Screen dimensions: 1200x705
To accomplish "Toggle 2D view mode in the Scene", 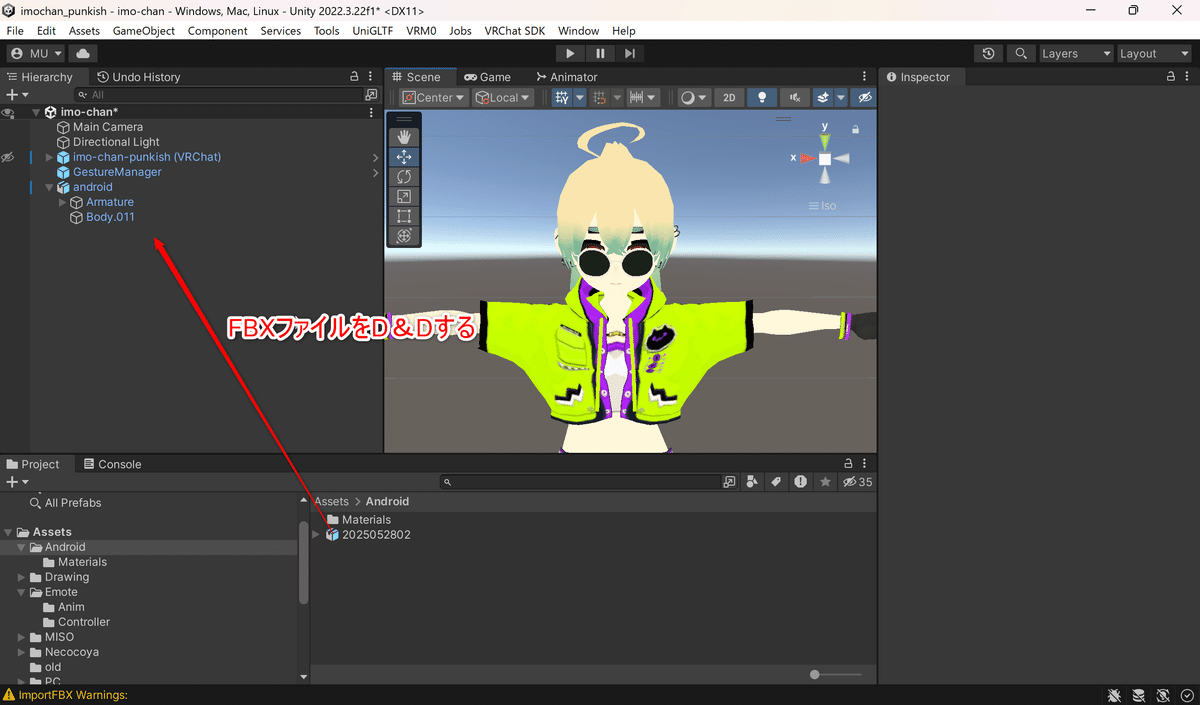I will [729, 97].
